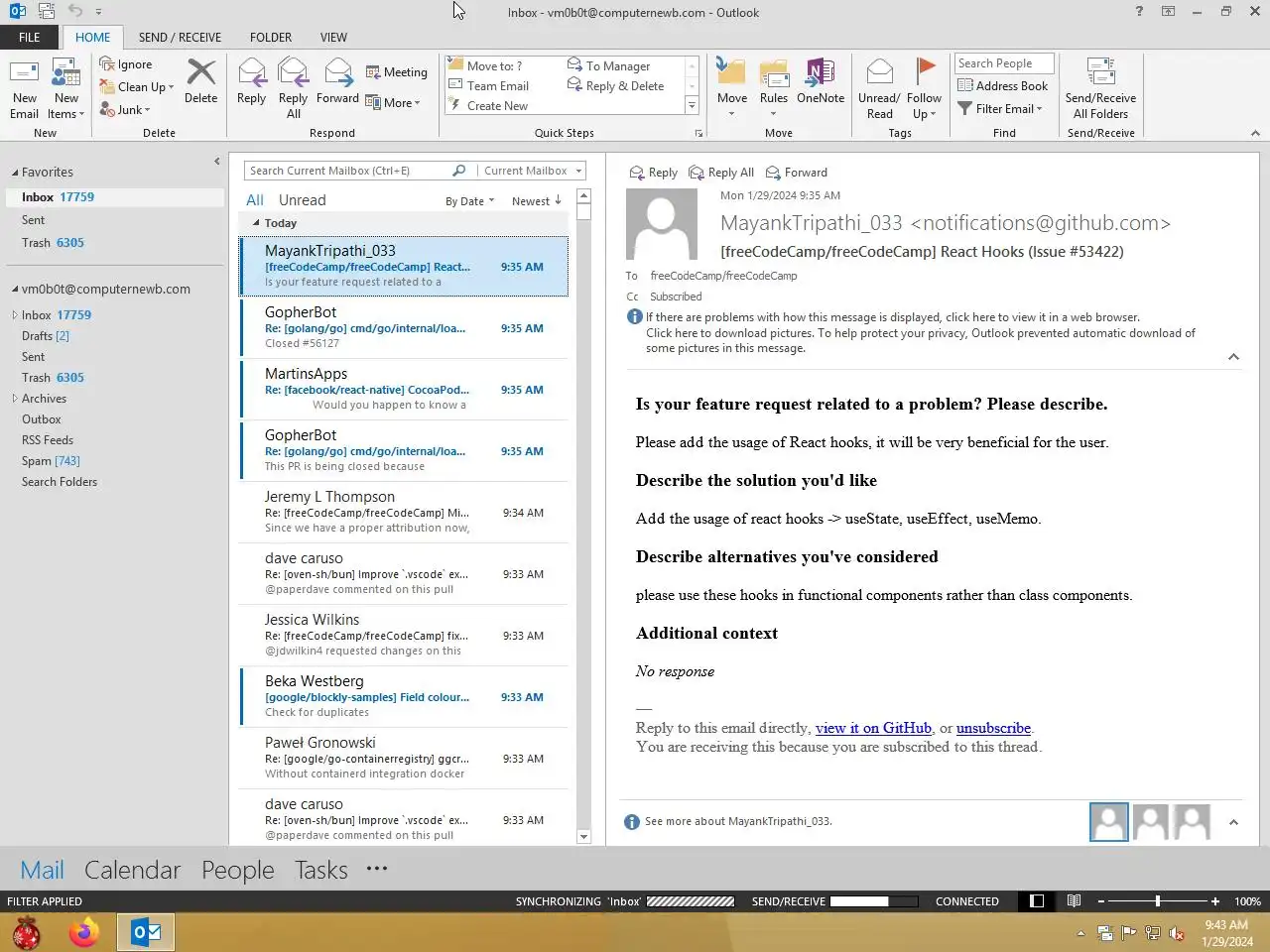Minimize the folder pane
This screenshot has width=1270, height=952.
coord(216,161)
